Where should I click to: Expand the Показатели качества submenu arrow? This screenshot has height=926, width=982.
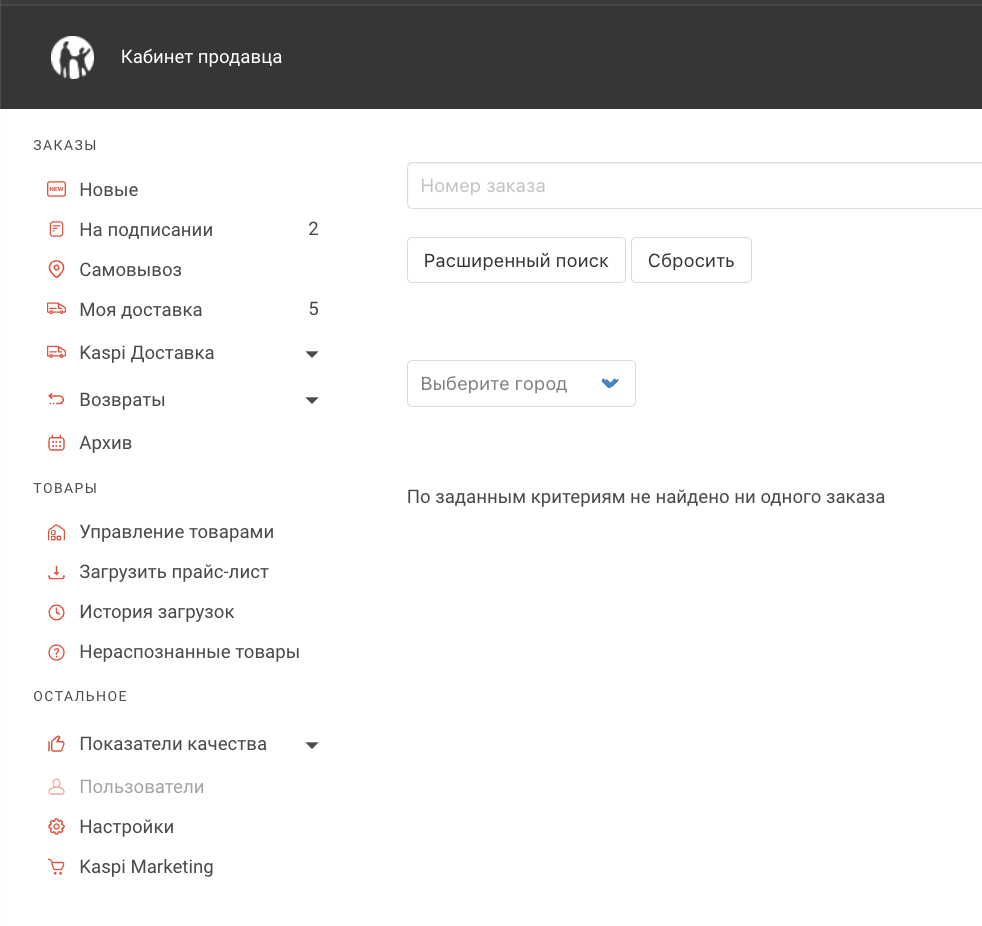[x=312, y=744]
